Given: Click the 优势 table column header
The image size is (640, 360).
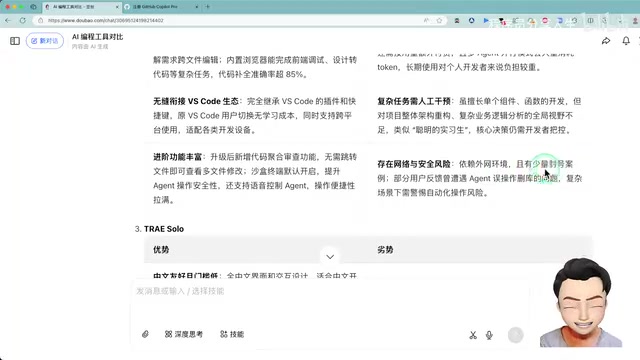Looking at the screenshot, I should tap(161, 250).
